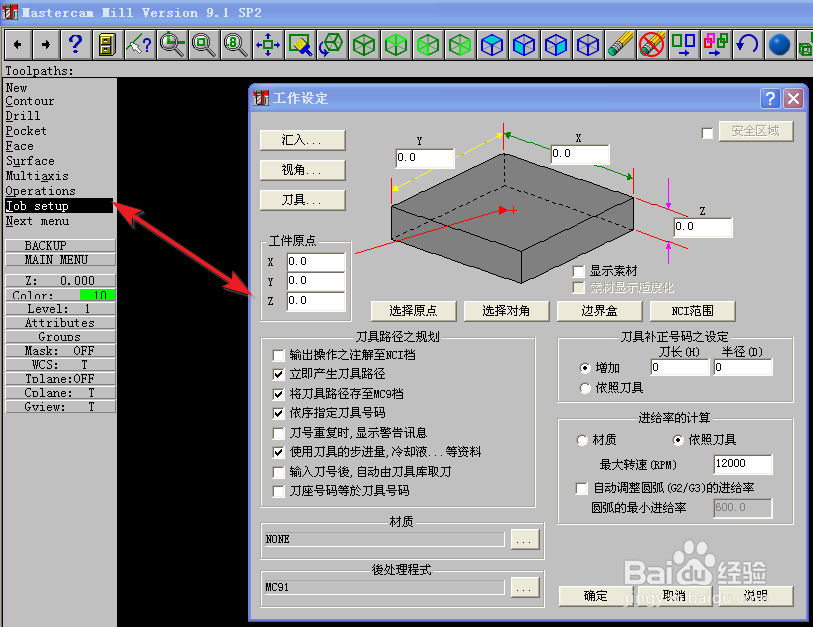Browse post processor with 後处理程式 ellipsis button
Screen dimensions: 813x627
[525, 588]
